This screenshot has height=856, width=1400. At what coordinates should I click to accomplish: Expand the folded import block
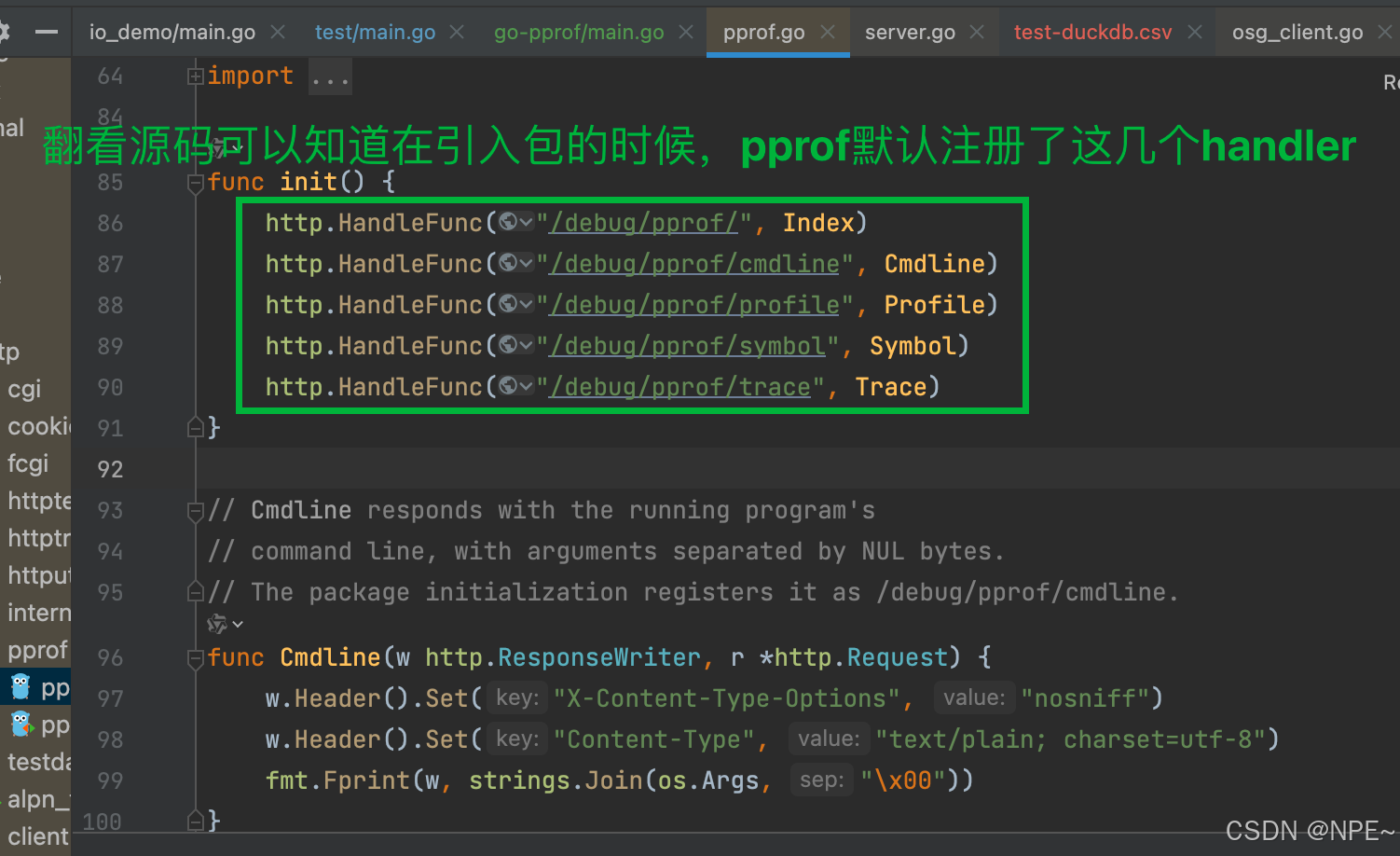click(x=196, y=76)
